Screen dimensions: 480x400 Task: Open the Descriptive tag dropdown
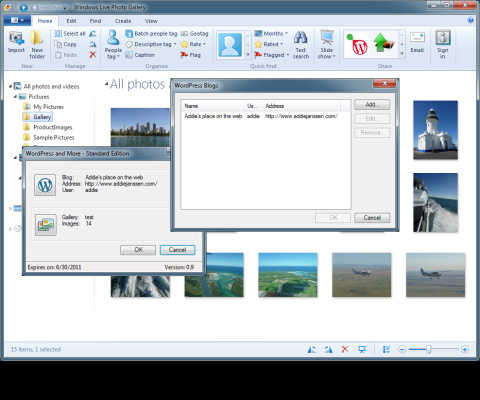[x=151, y=44]
